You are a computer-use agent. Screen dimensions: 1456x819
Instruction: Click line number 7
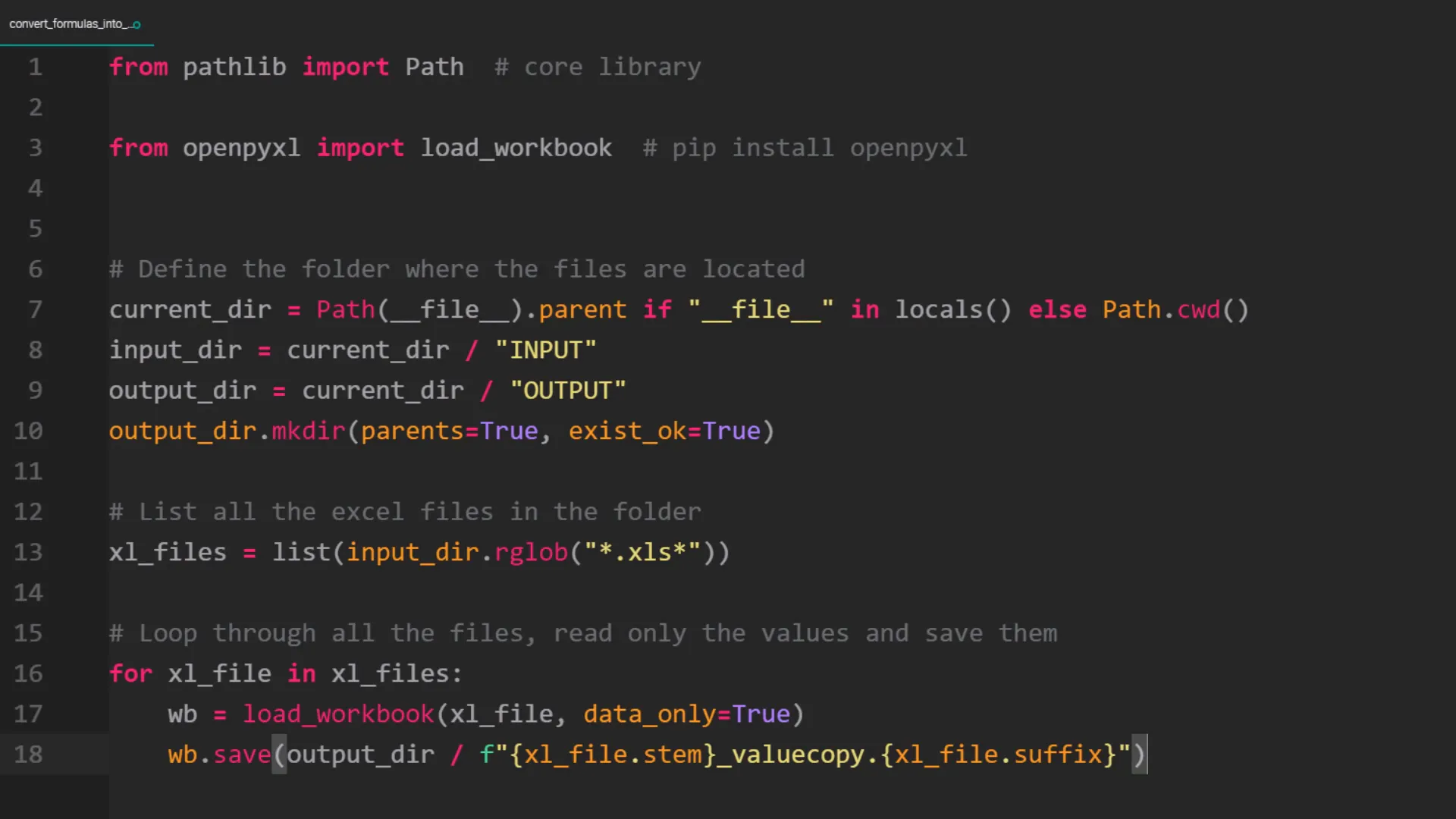click(35, 309)
